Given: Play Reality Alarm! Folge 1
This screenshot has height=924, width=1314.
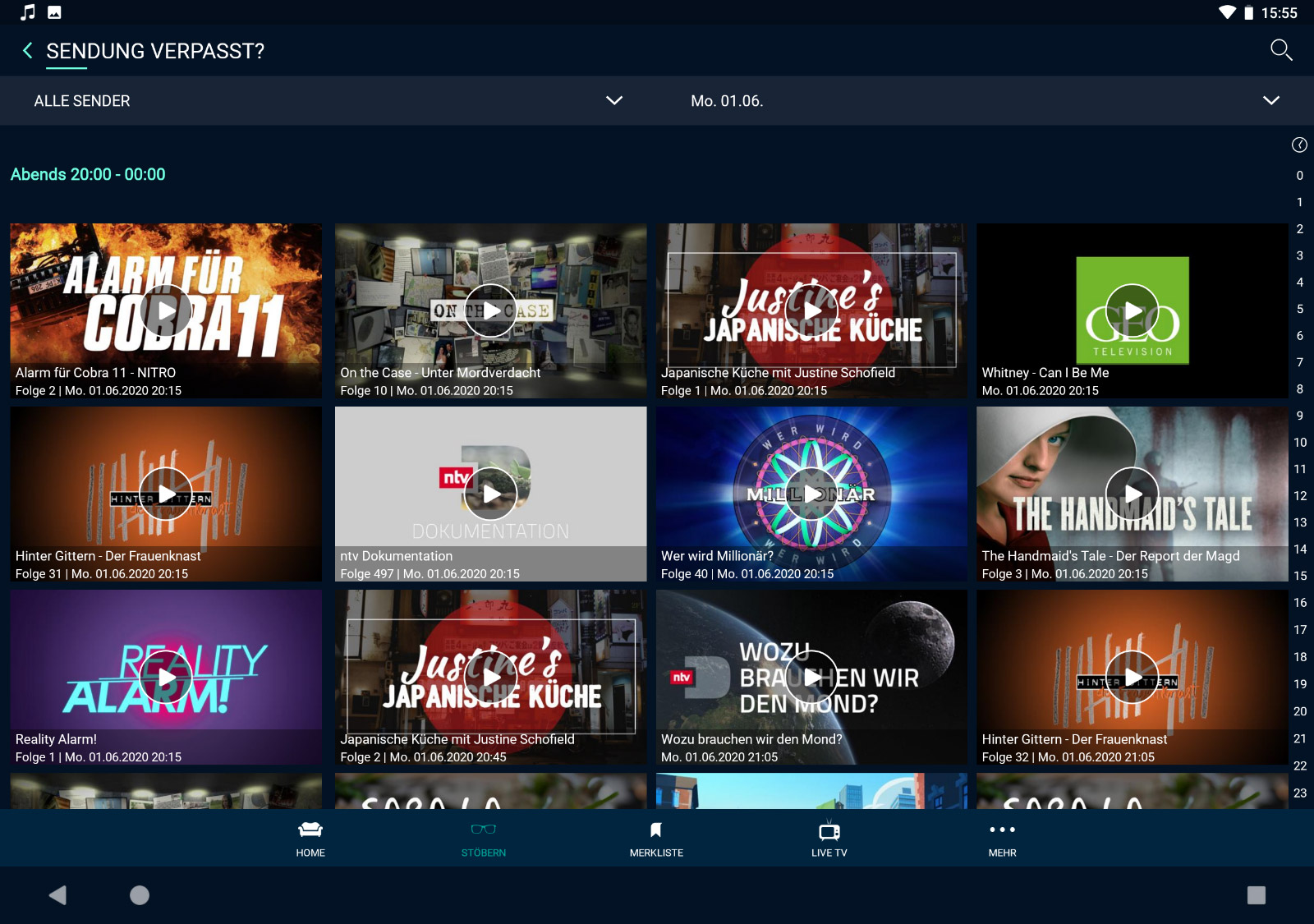Looking at the screenshot, I should (x=166, y=678).
